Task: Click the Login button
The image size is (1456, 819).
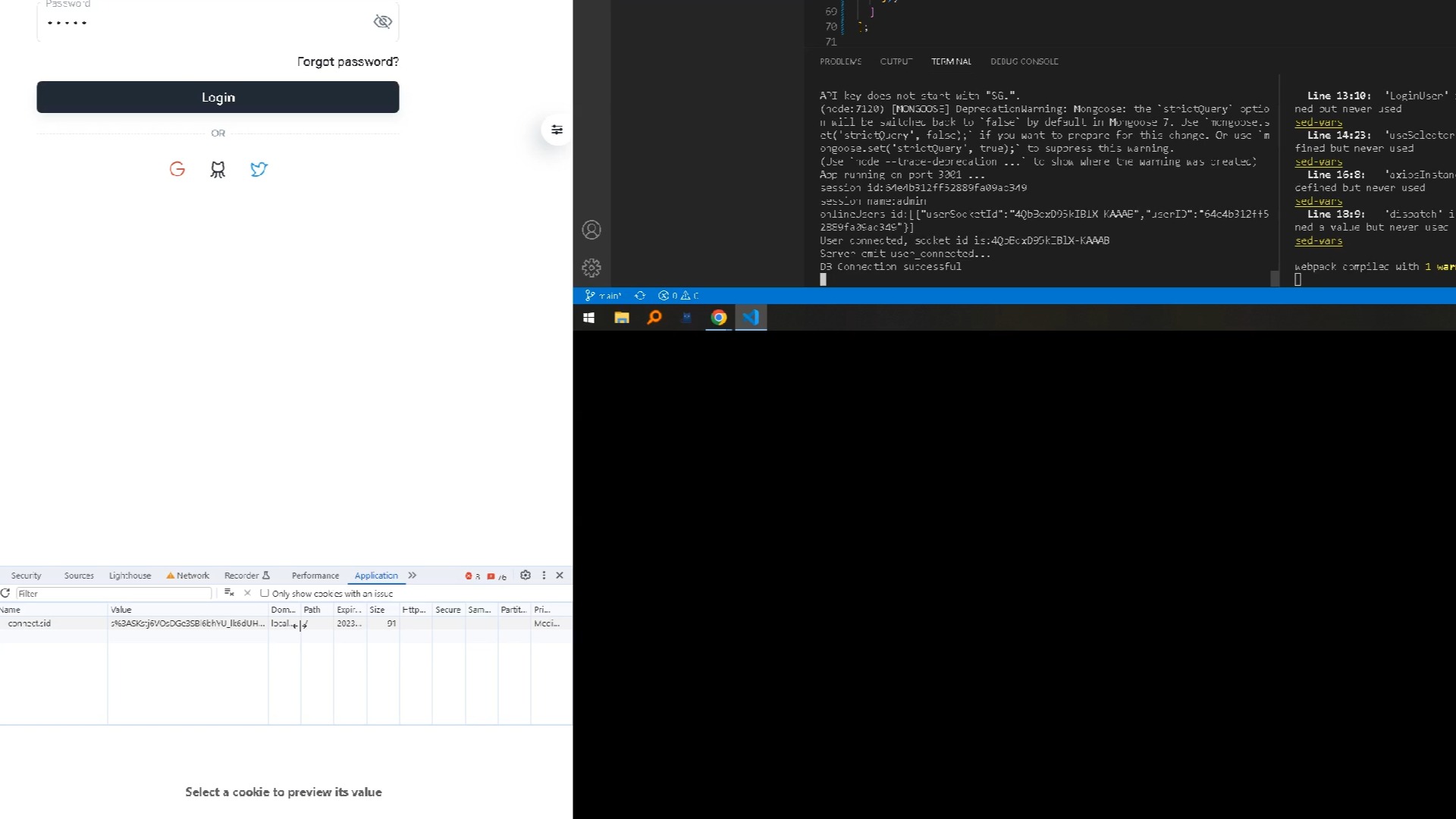Action: (x=218, y=97)
